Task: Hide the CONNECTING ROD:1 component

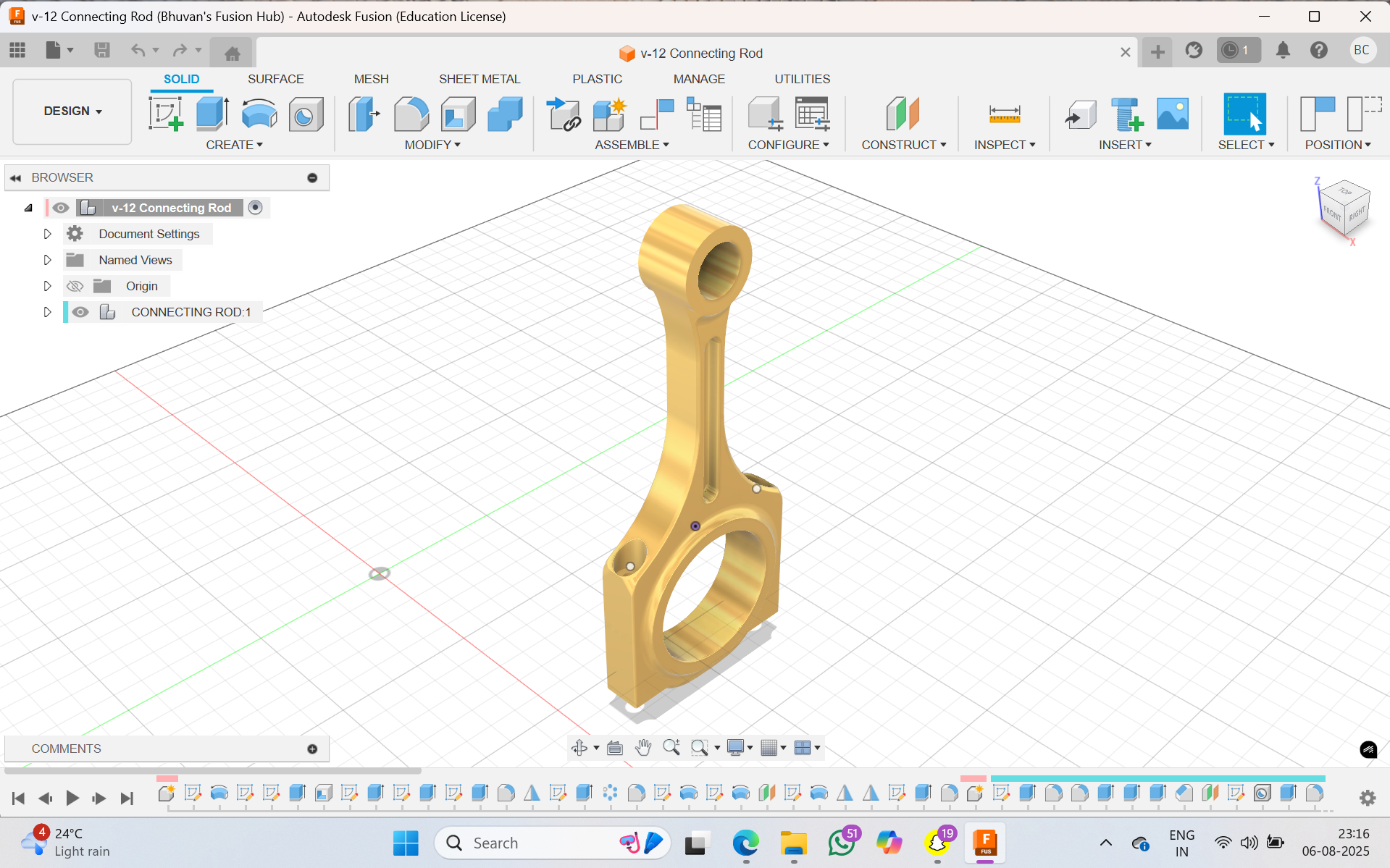Action: point(80,312)
